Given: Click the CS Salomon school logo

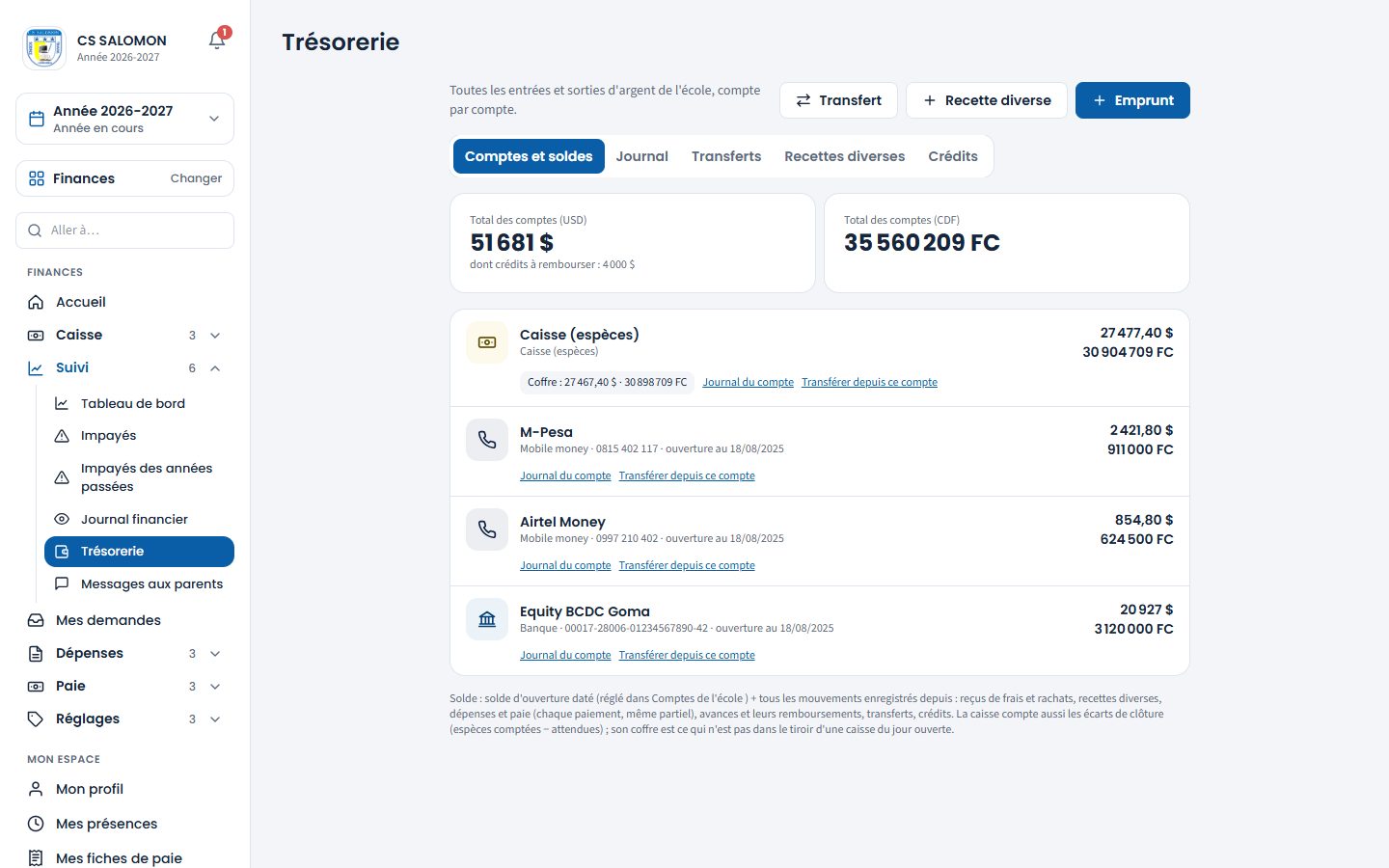Looking at the screenshot, I should pos(44,48).
